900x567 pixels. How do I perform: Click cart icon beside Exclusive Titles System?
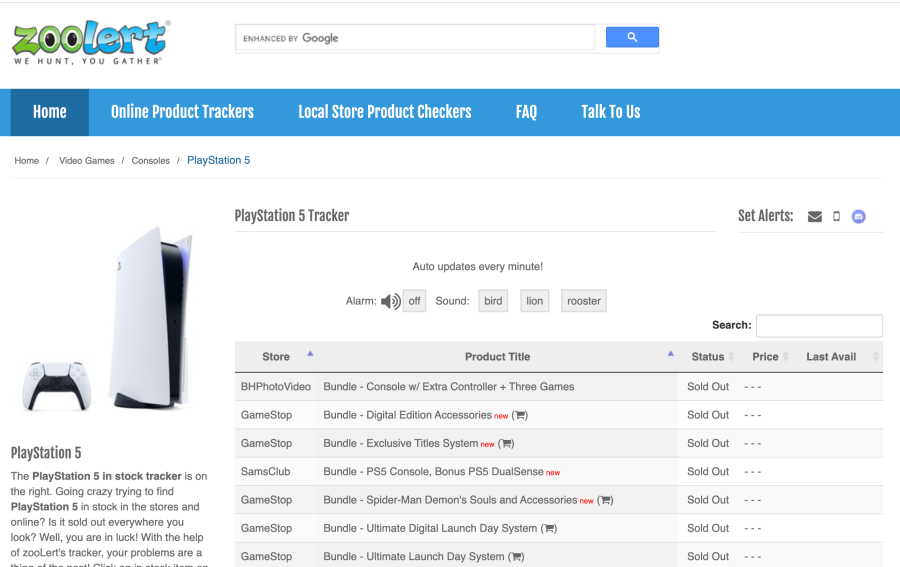tap(506, 444)
